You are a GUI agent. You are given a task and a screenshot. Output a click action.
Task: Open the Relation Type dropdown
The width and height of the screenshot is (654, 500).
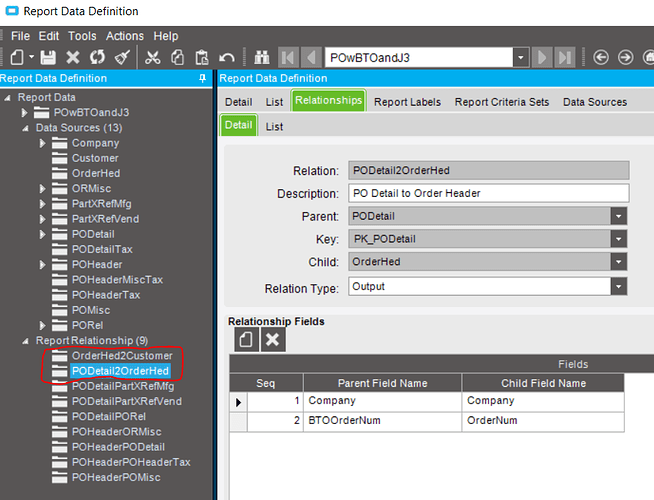point(619,287)
